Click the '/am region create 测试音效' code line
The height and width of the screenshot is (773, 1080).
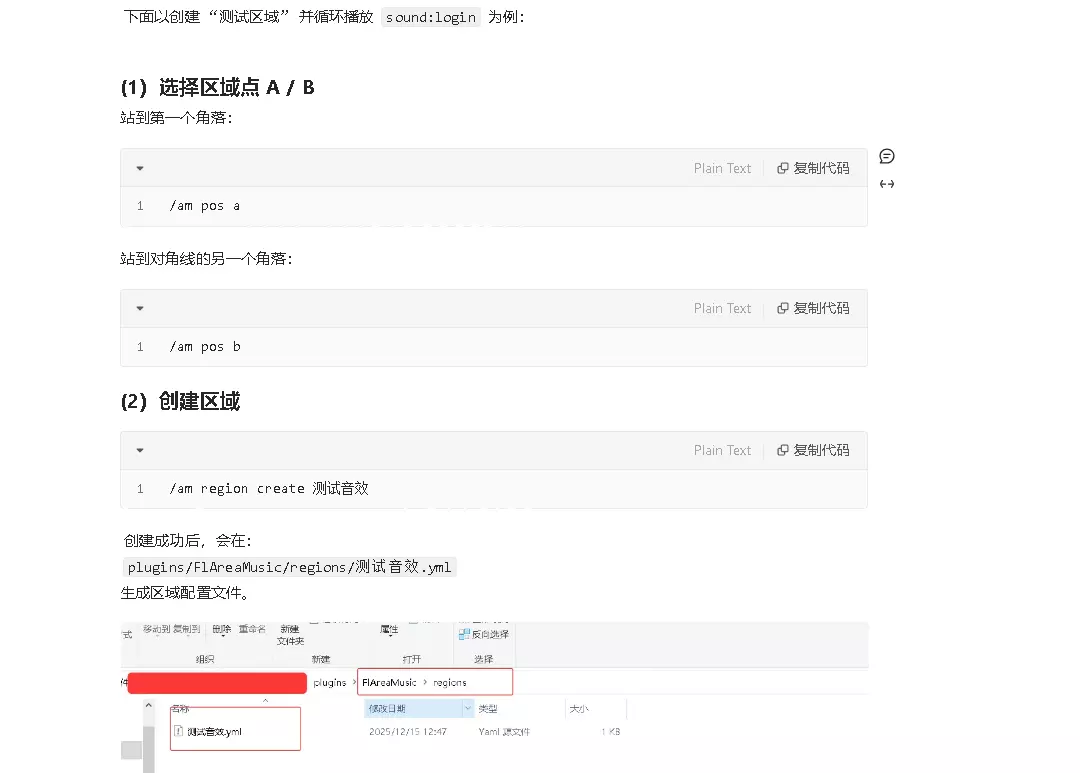coord(269,488)
